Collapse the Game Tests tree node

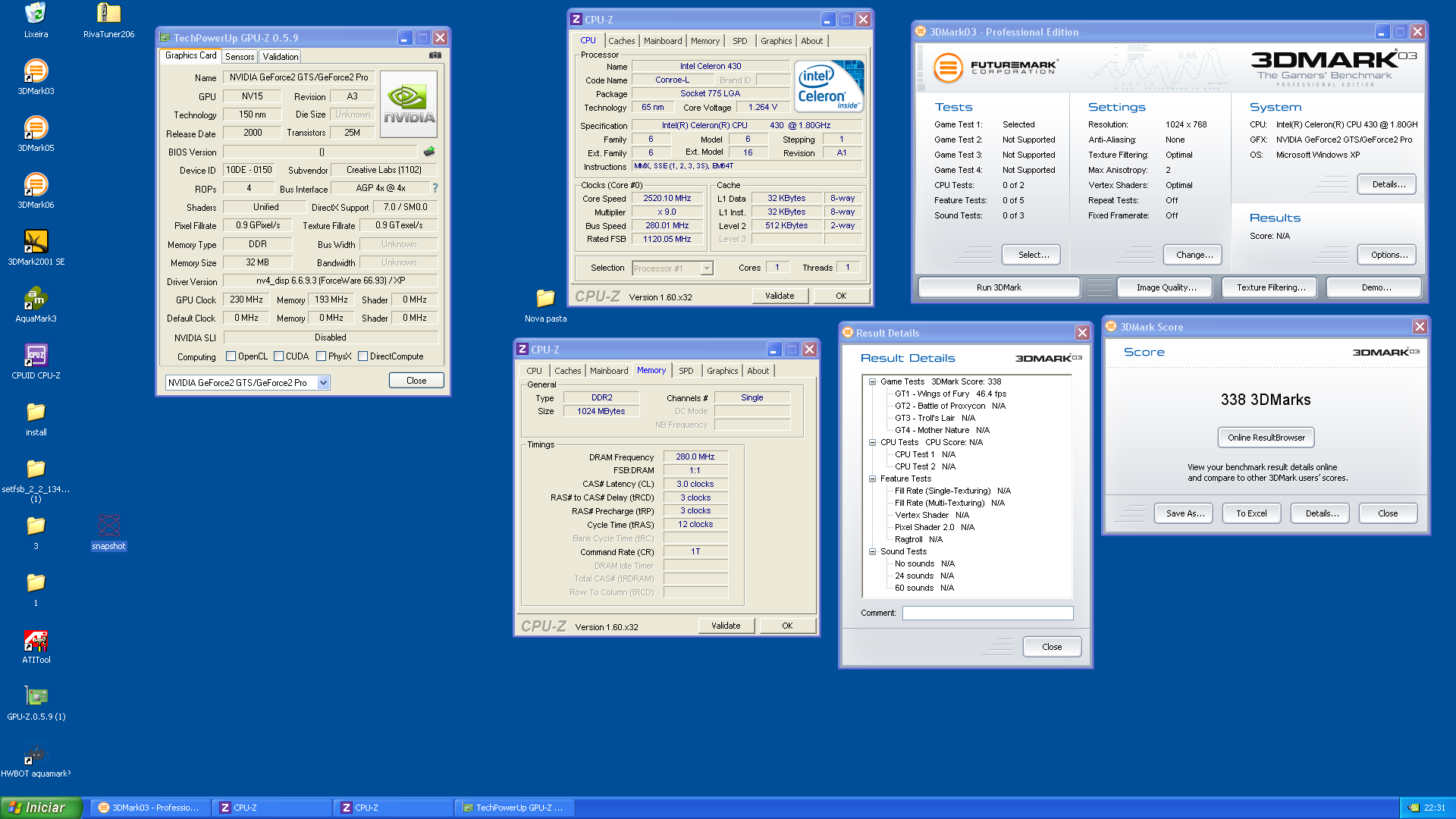[x=872, y=382]
